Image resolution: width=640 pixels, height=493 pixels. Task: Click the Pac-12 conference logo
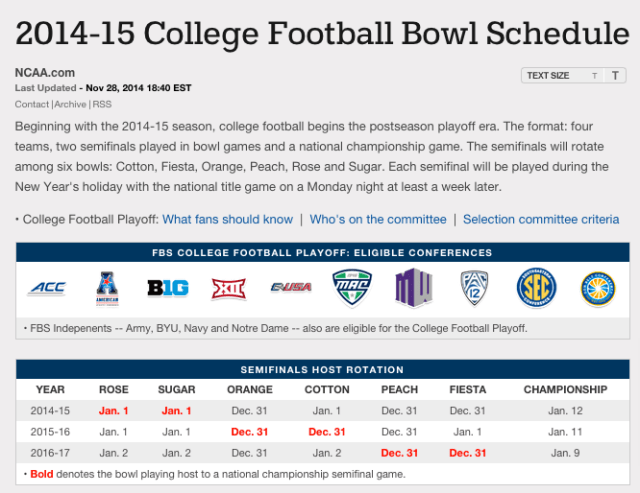[473, 288]
